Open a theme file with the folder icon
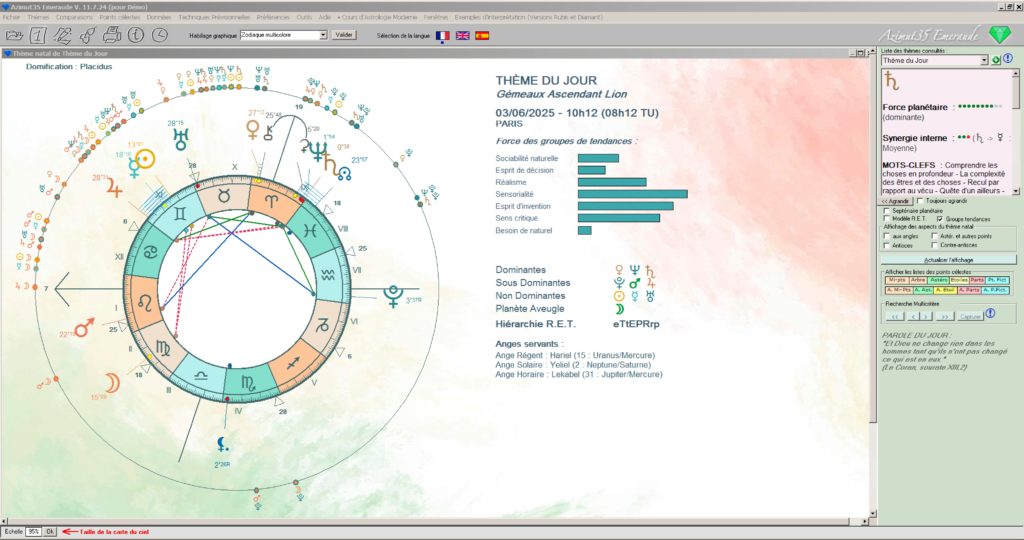Screen dimensions: 1024x540 click(x=14, y=35)
